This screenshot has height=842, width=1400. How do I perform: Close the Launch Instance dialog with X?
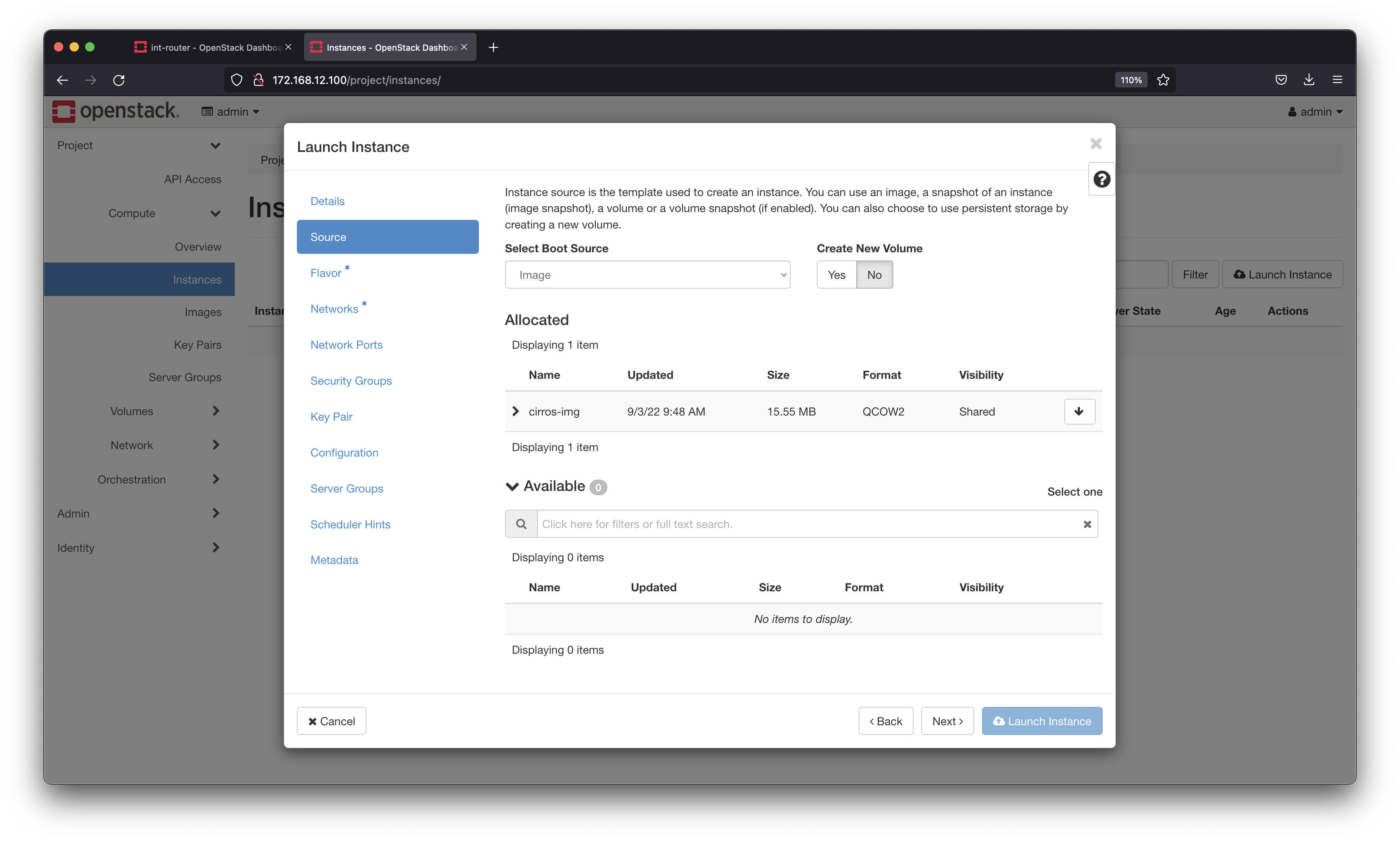(x=1096, y=144)
